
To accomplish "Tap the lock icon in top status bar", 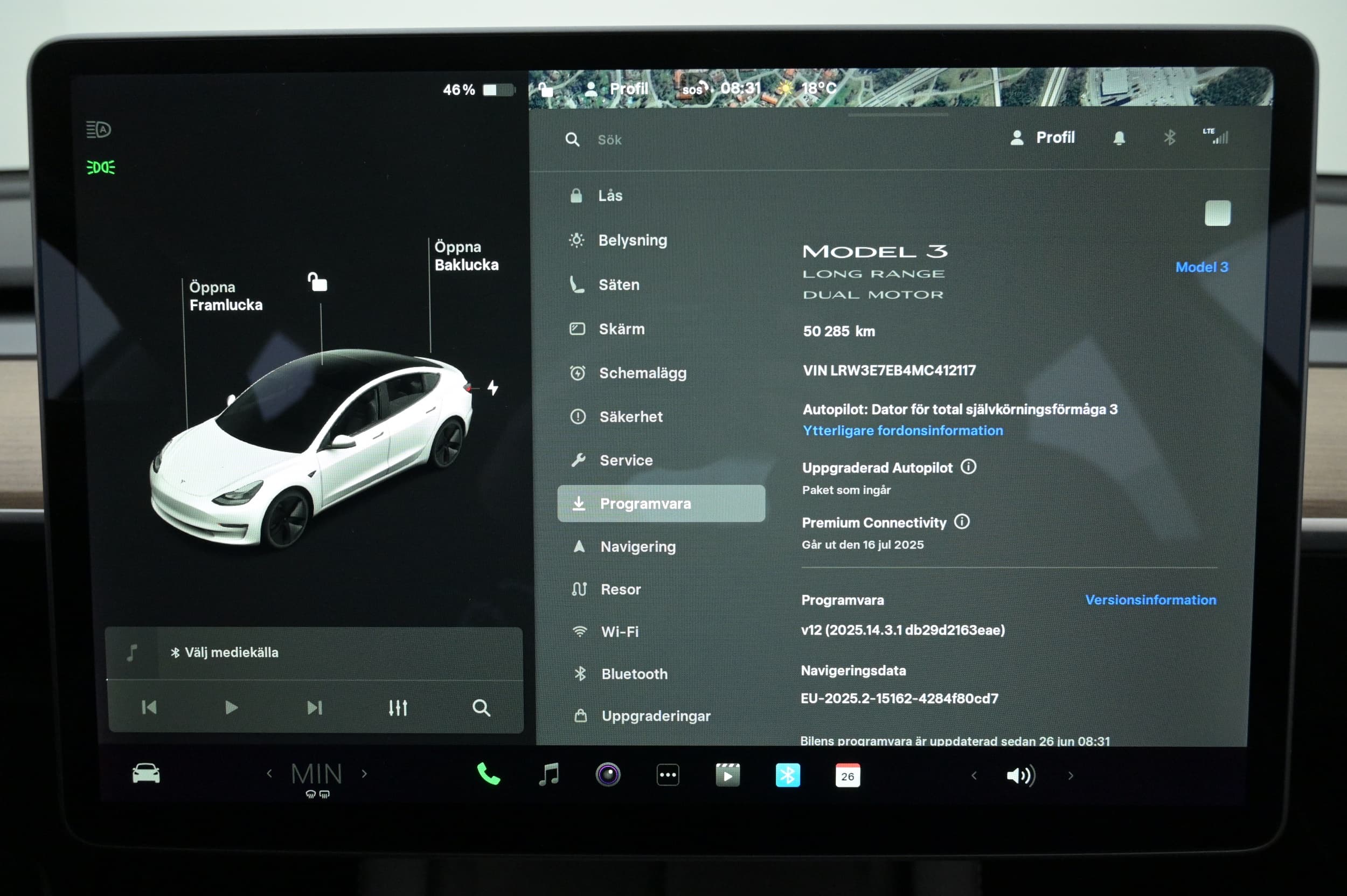I will 546,90.
